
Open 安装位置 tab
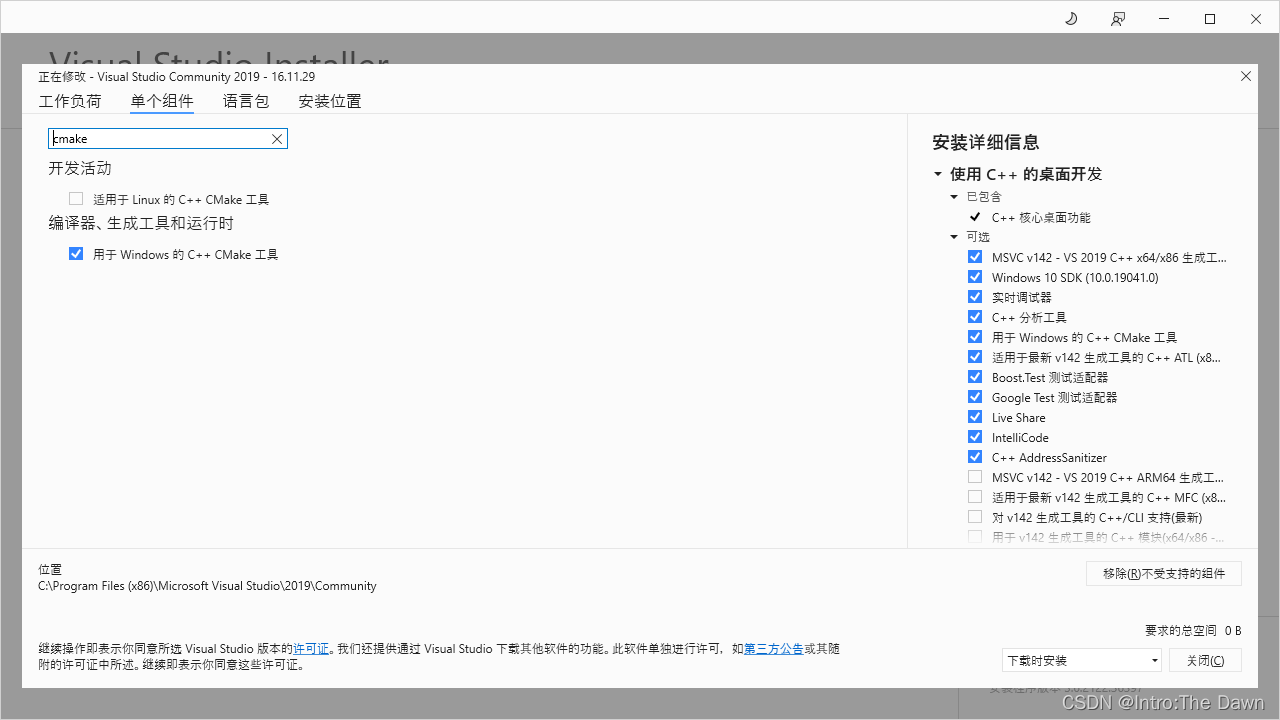pos(330,101)
